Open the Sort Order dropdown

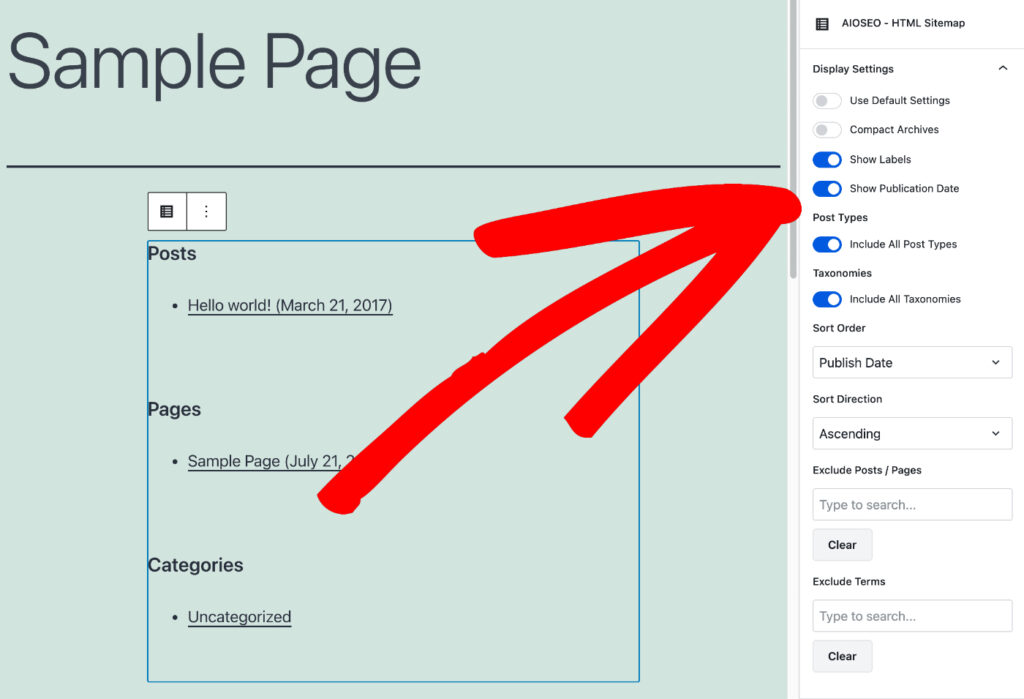[x=911, y=362]
